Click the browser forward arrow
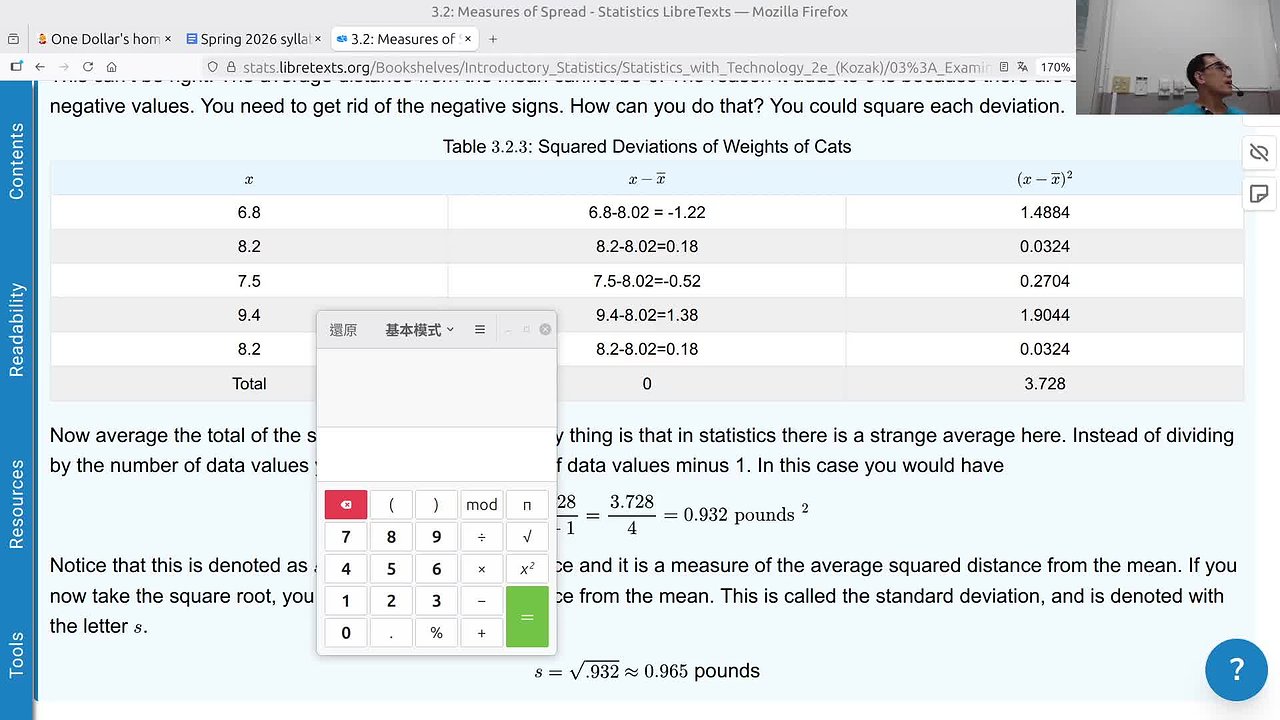This screenshot has width=1280, height=720. 64,67
